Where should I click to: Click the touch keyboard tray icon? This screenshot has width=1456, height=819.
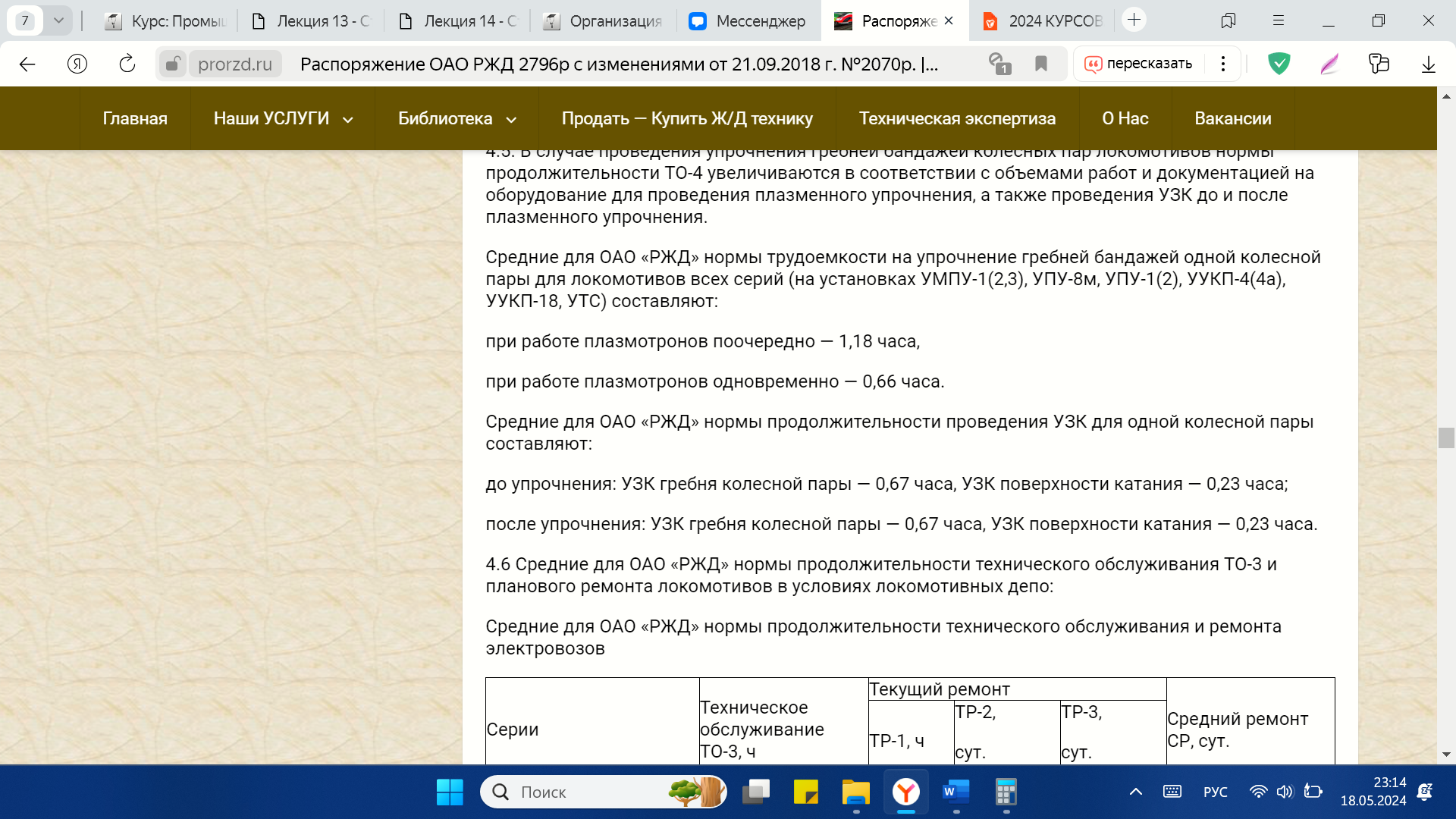coord(1172,792)
